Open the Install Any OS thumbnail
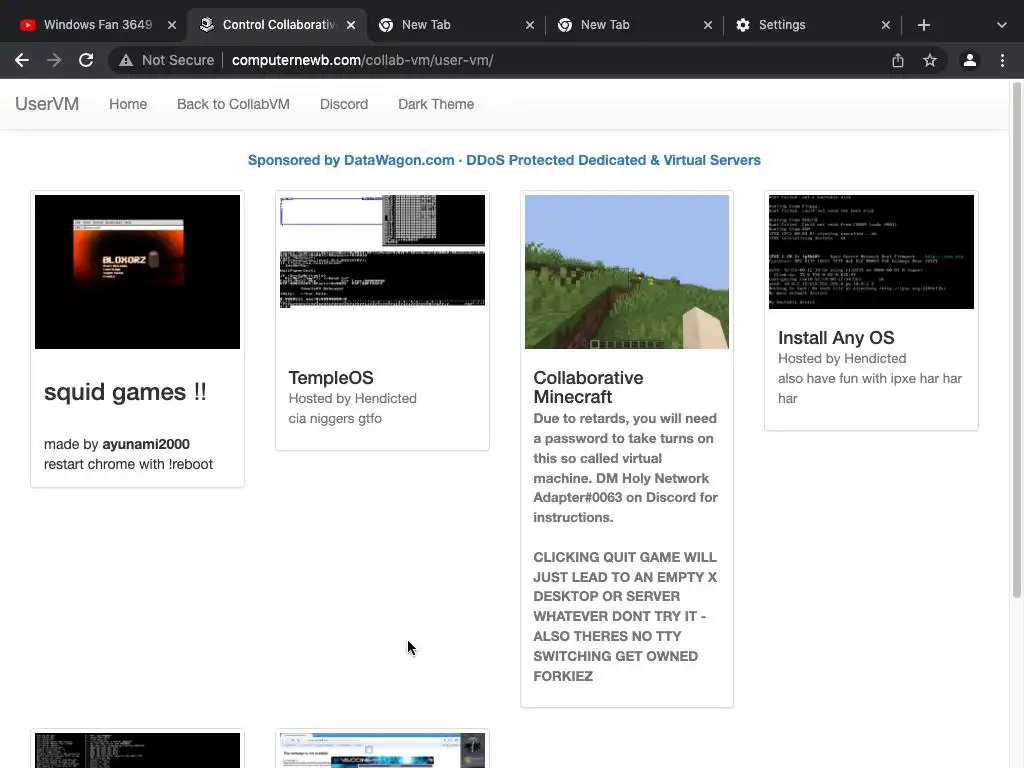This screenshot has height=768, width=1024. [x=871, y=251]
